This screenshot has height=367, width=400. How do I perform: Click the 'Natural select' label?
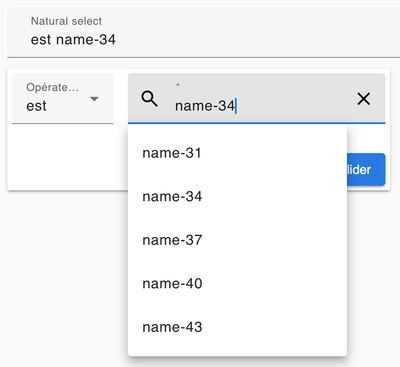[x=66, y=21]
